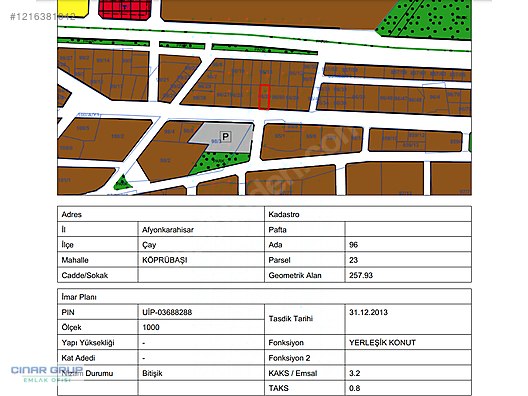Click the PIN value UİP-03688288
Image resolution: width=528 pixels, height=396 pixels.
coord(167,312)
